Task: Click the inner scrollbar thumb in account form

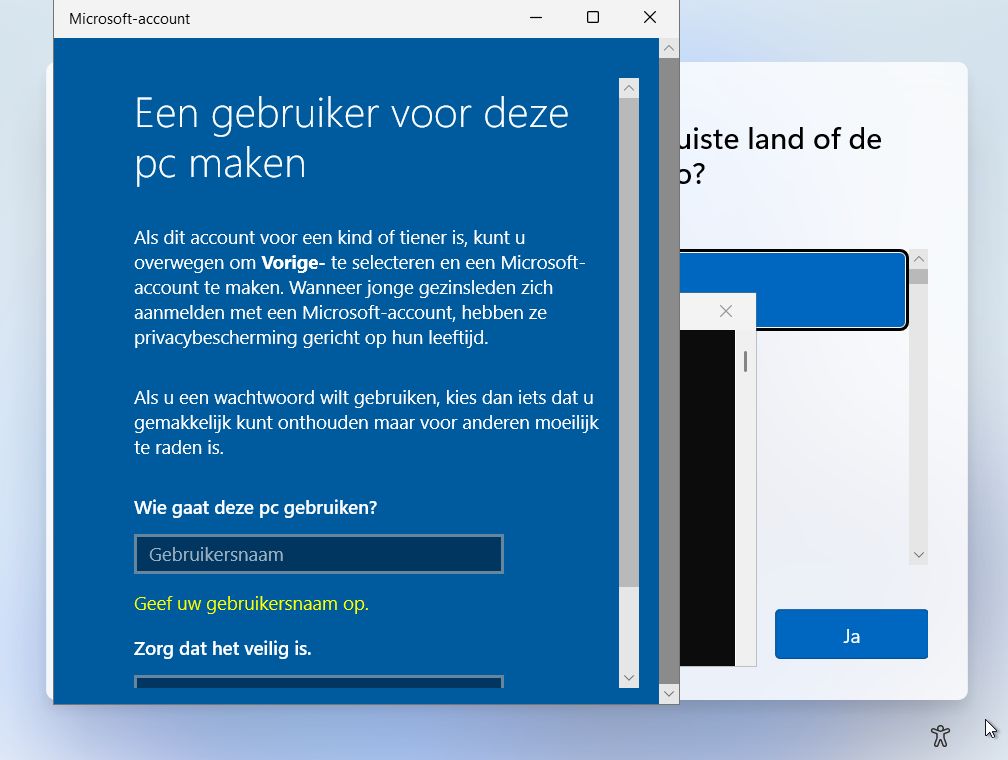Action: (x=629, y=342)
